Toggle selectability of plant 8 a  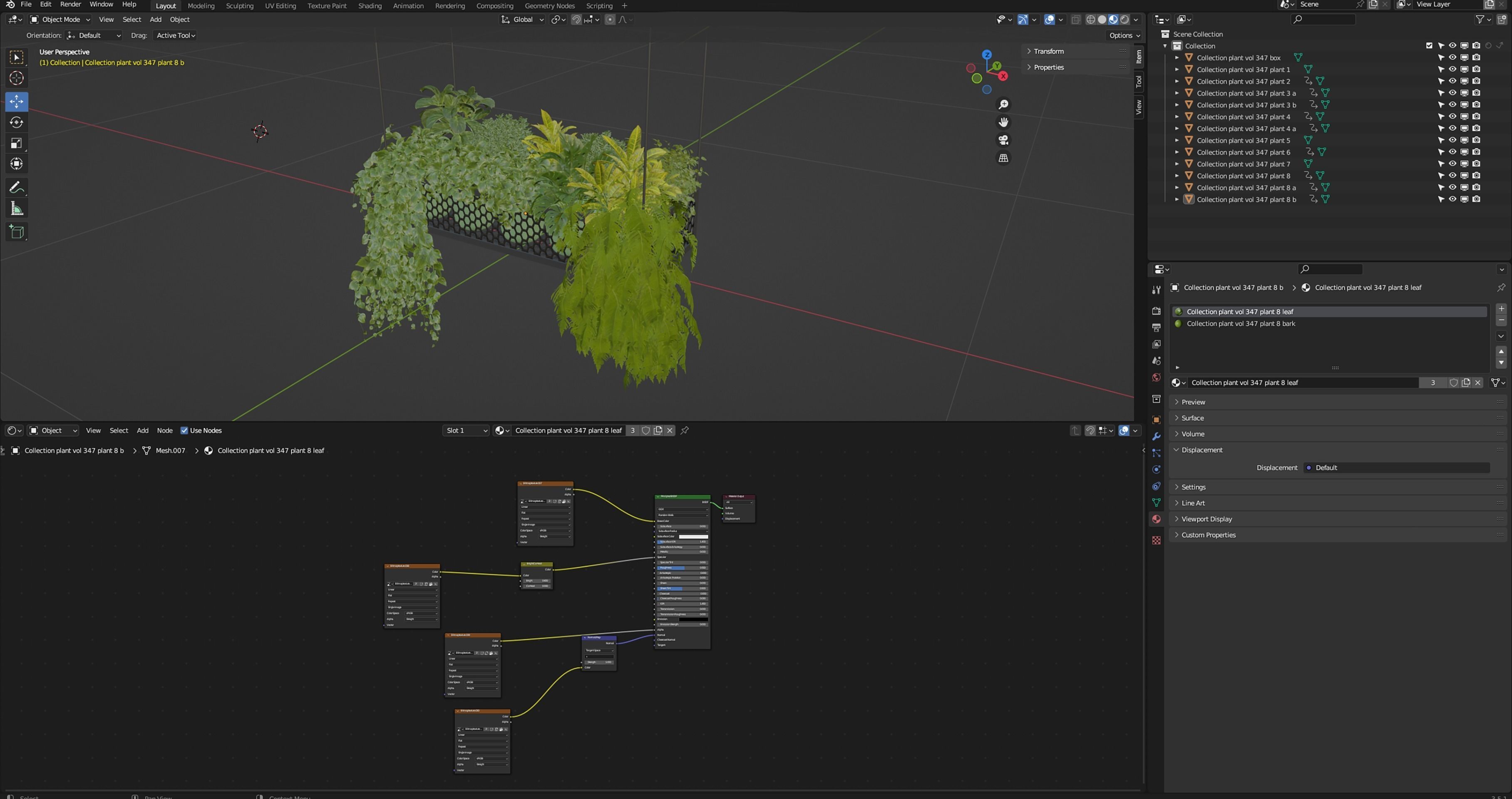(x=1440, y=187)
